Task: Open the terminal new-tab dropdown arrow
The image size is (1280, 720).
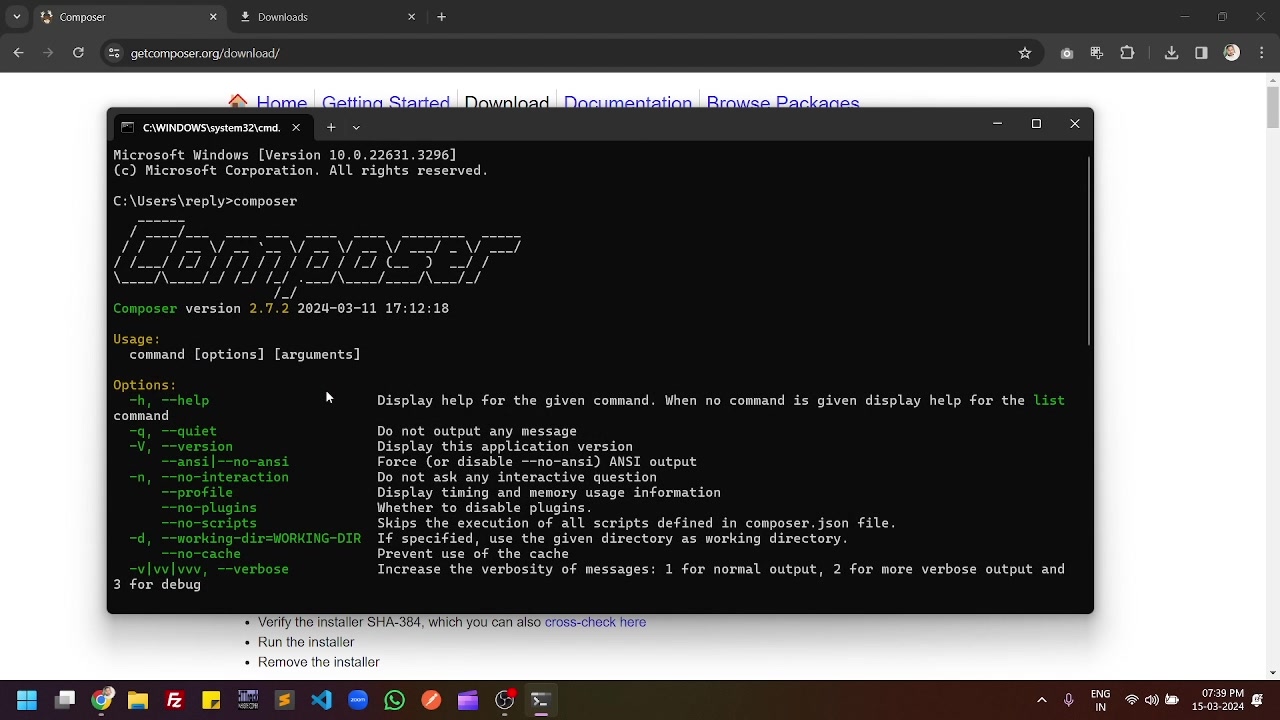Action: [x=356, y=128]
